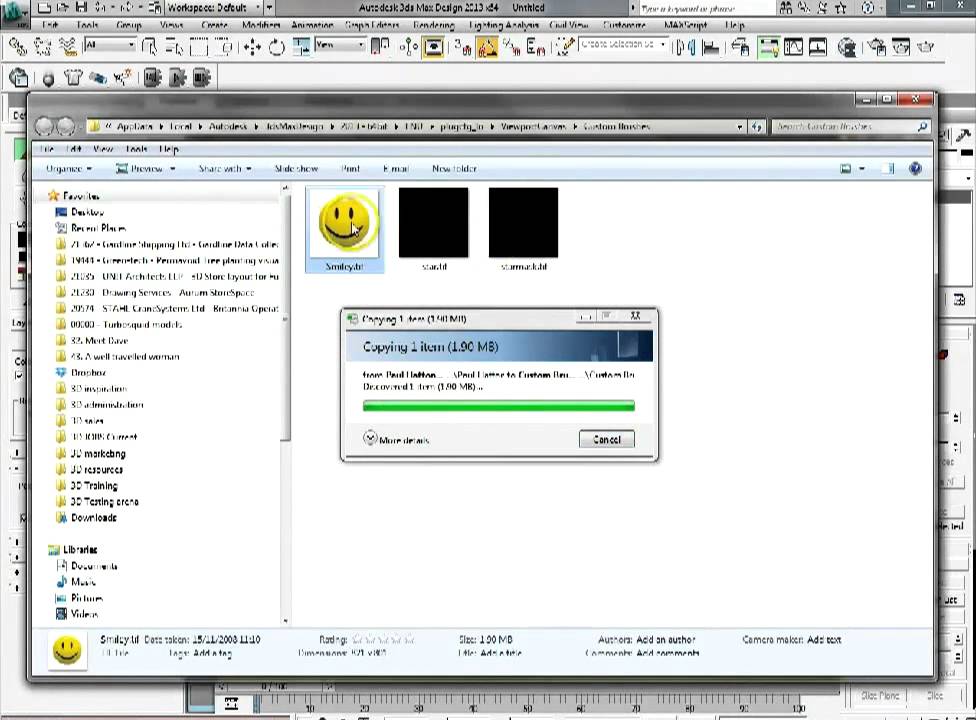Open the Share with dropdown

tap(225, 169)
